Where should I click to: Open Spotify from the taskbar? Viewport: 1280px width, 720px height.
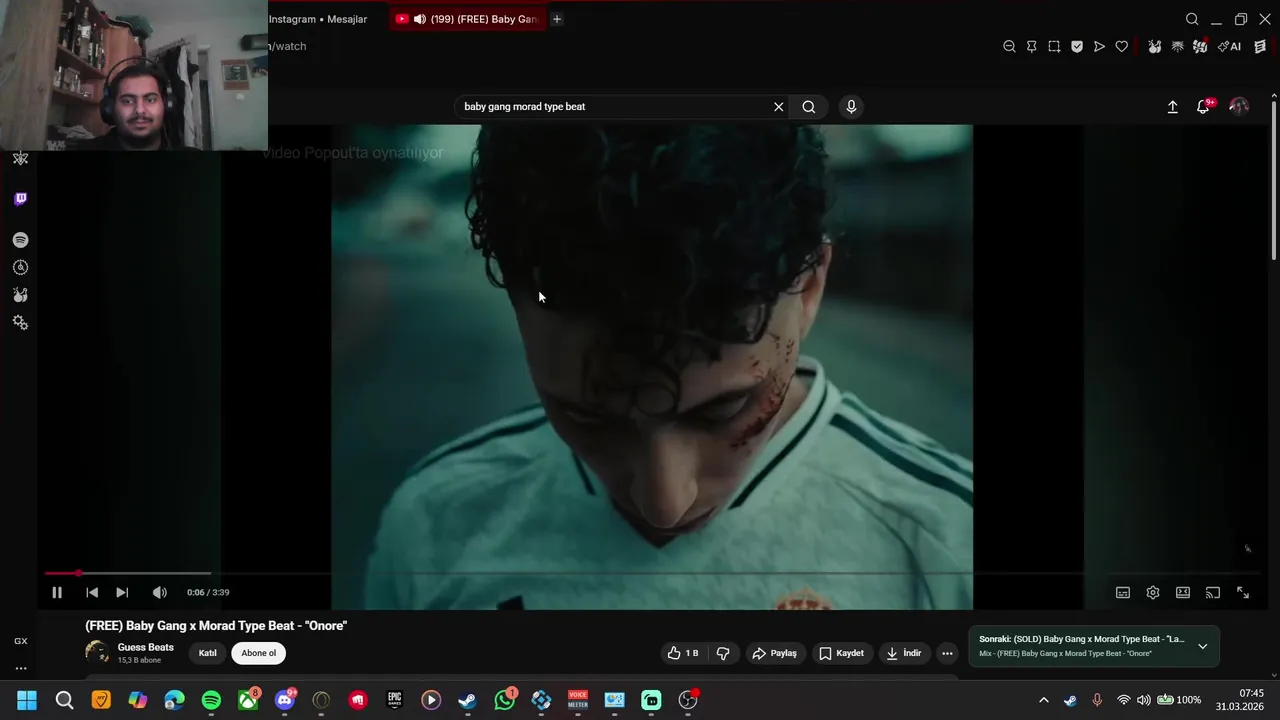click(211, 700)
